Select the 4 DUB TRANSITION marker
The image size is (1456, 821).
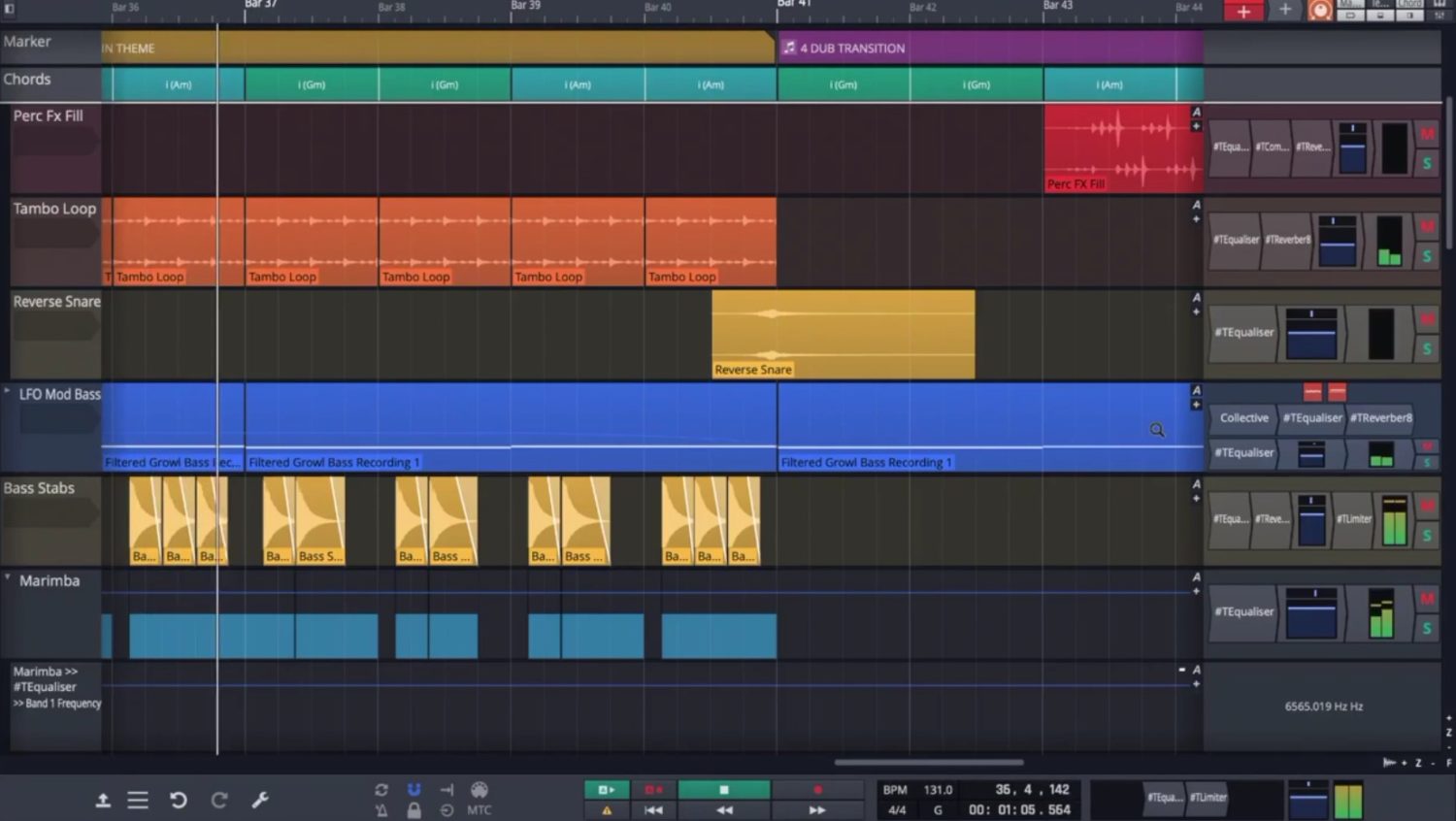854,48
